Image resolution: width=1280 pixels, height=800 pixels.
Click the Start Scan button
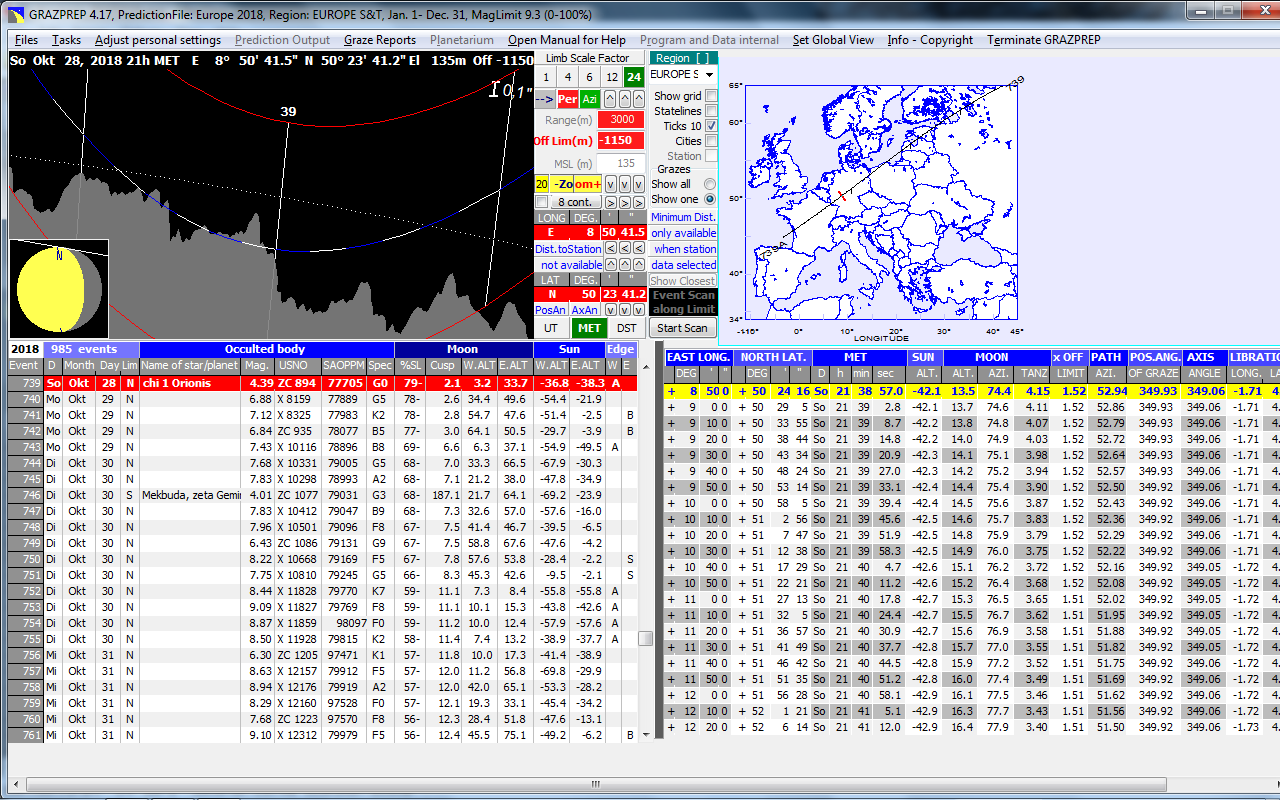coord(682,328)
